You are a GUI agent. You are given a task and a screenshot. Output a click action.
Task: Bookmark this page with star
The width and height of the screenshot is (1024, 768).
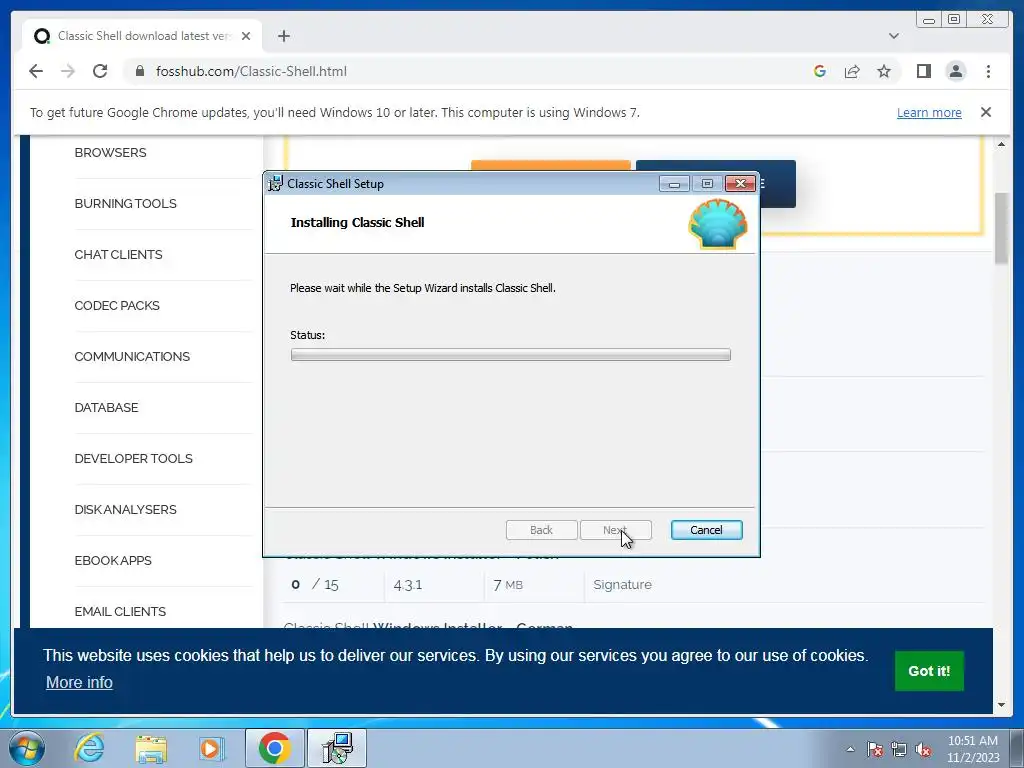pos(884,71)
